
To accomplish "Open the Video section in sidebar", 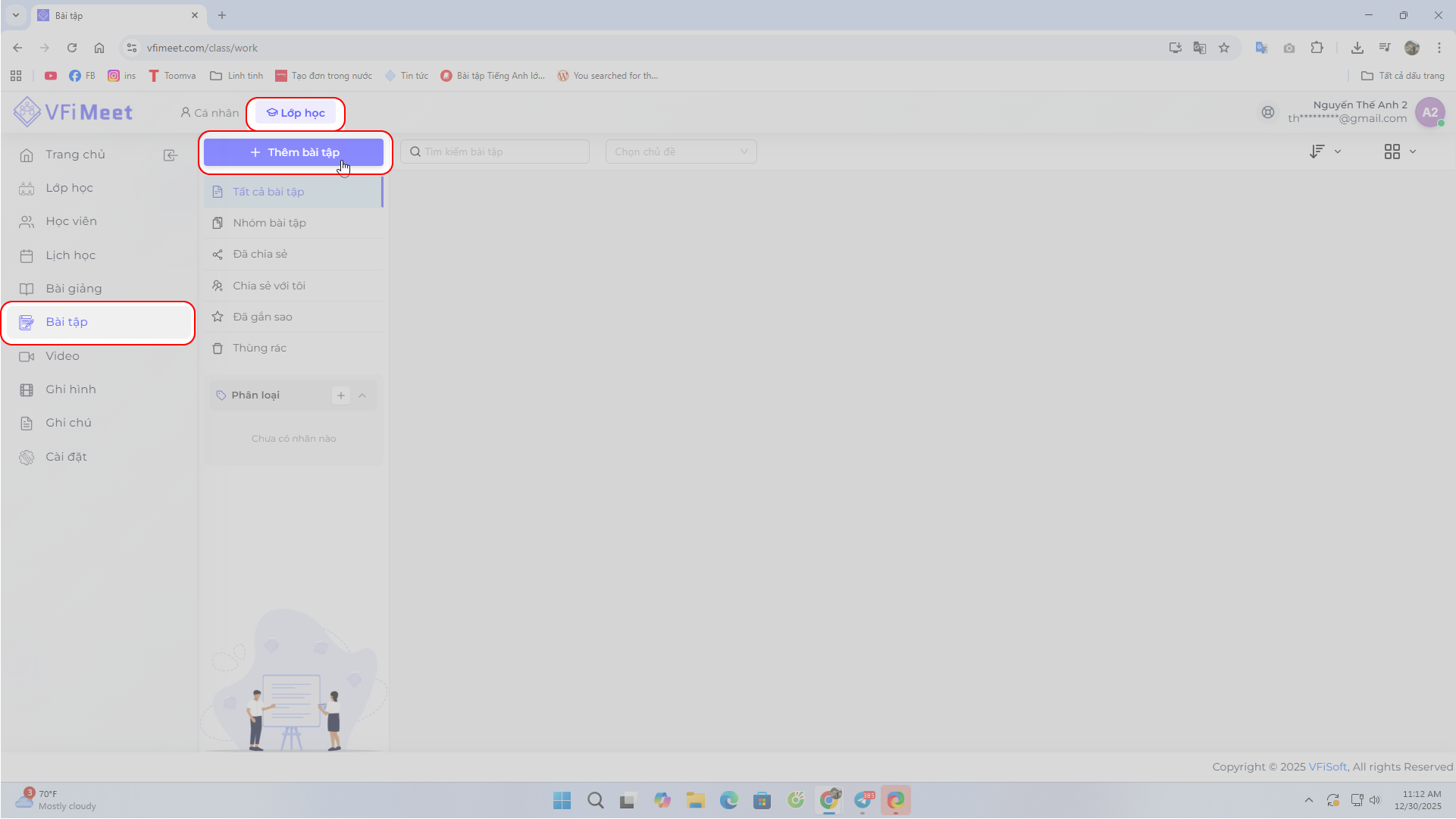I will coord(62,356).
